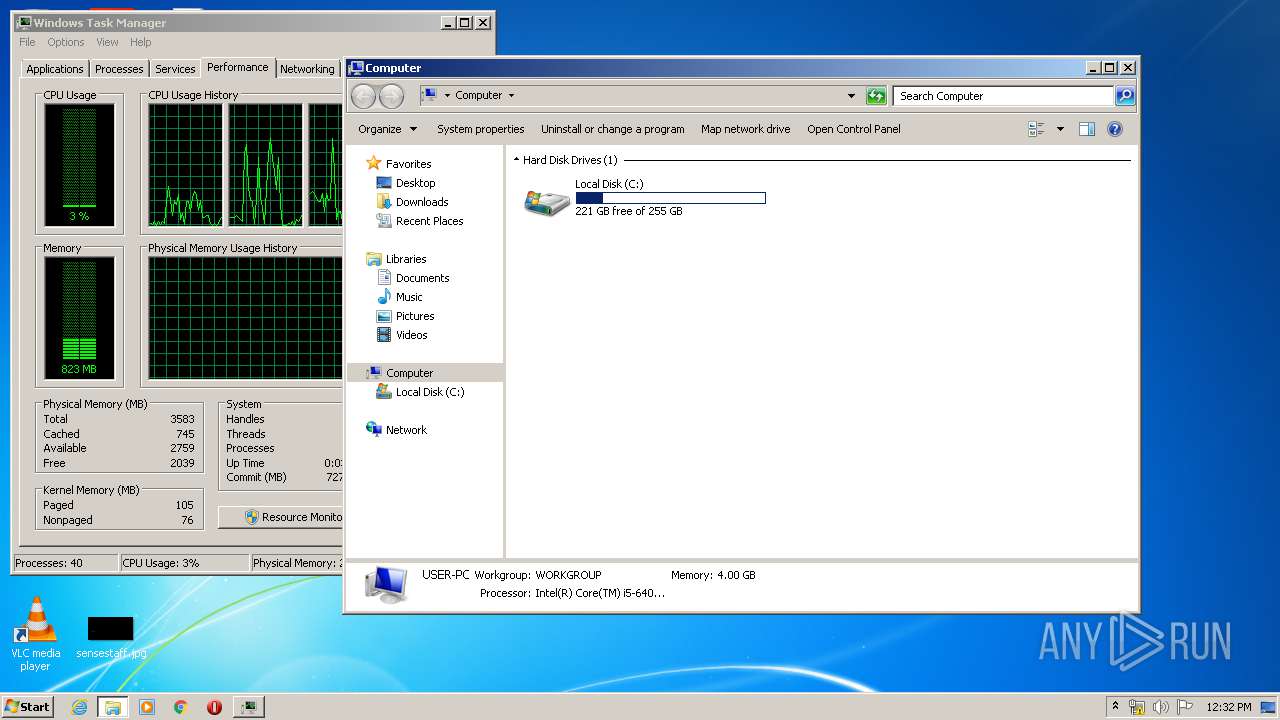
Task: Open Action Center flag tray icon
Action: (x=1185, y=707)
